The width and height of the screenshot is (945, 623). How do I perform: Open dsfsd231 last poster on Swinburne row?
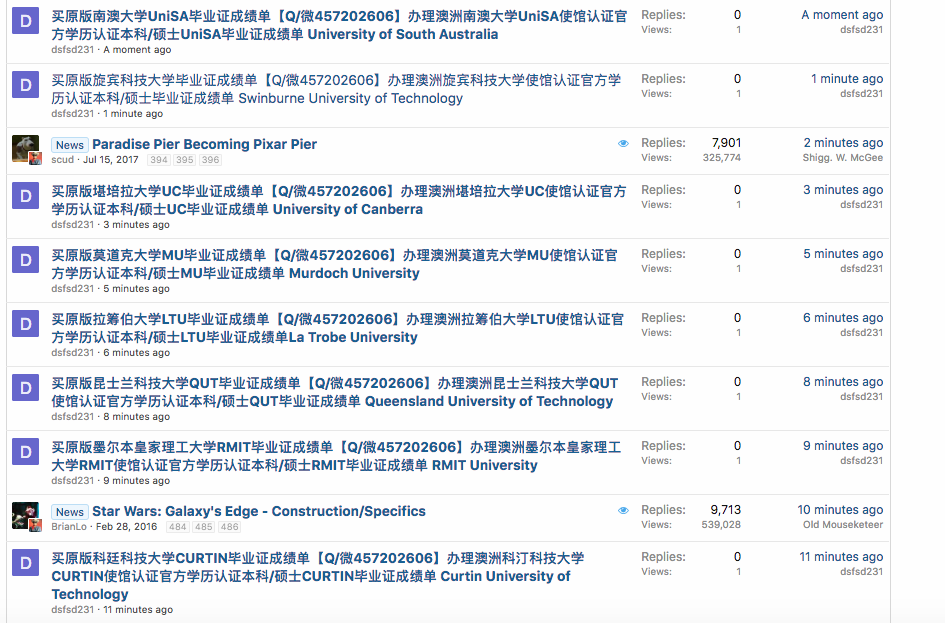[x=862, y=94]
